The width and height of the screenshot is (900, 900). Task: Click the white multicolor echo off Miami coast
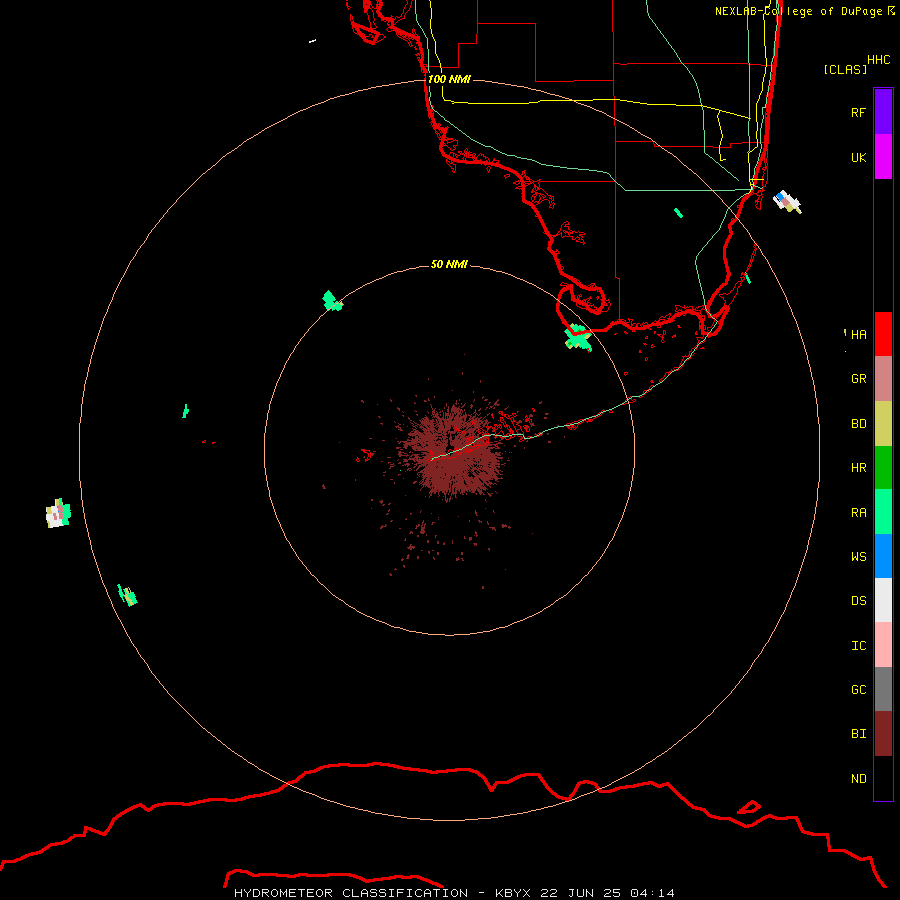786,201
